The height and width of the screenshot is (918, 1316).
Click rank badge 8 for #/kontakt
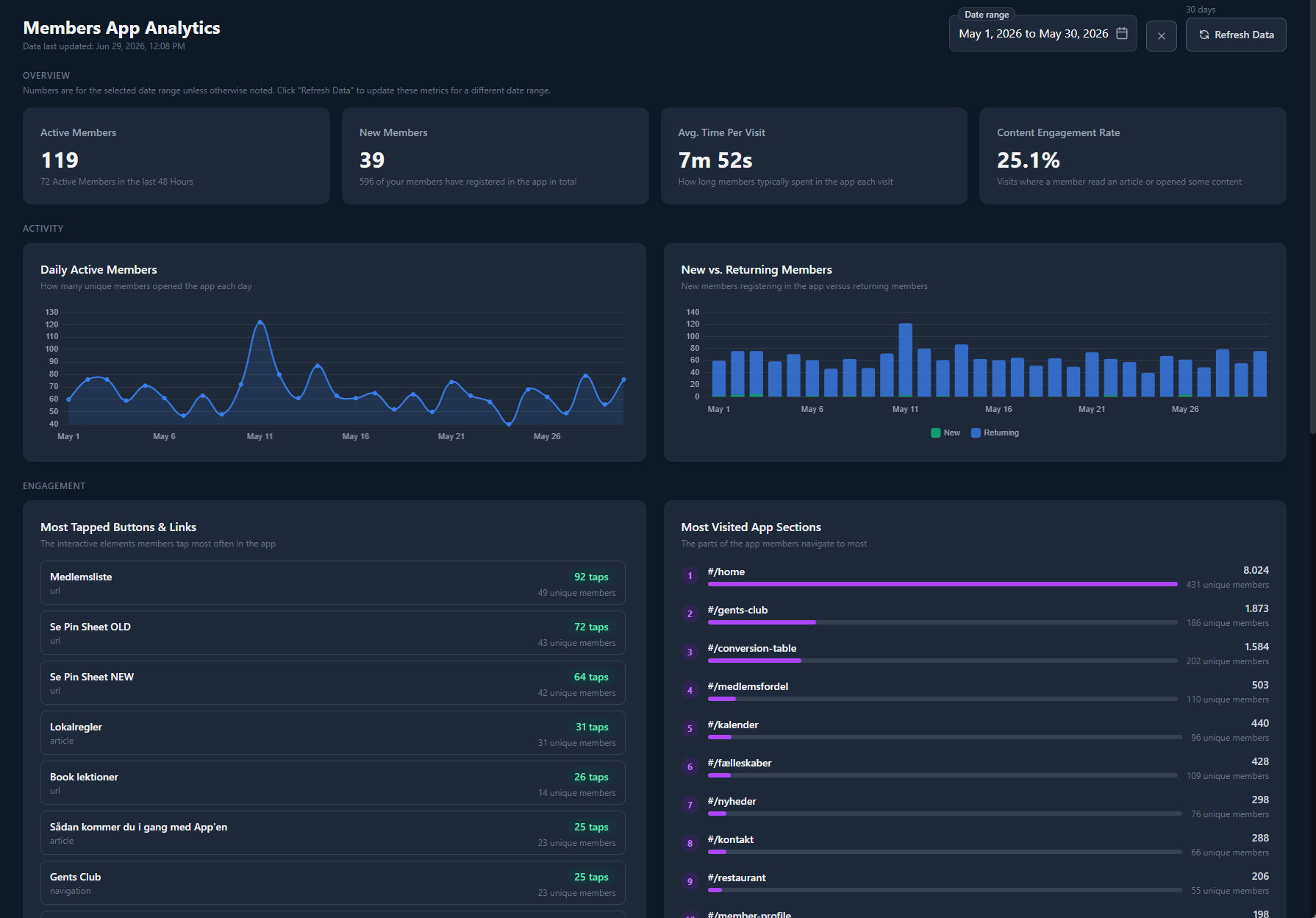[x=690, y=844]
